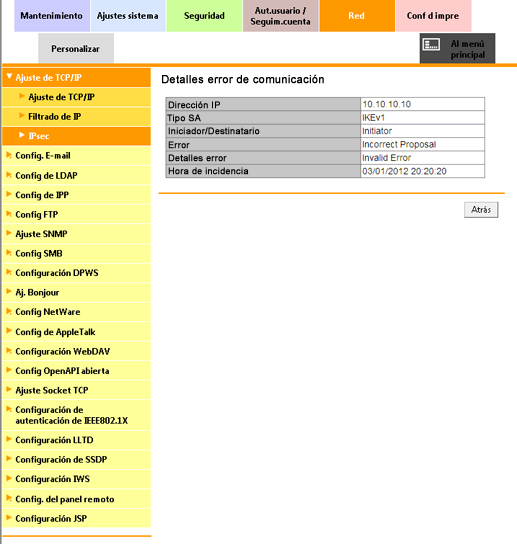Switch to Ajustes sistema tab
The width and height of the screenshot is (517, 544).
click(x=128, y=16)
